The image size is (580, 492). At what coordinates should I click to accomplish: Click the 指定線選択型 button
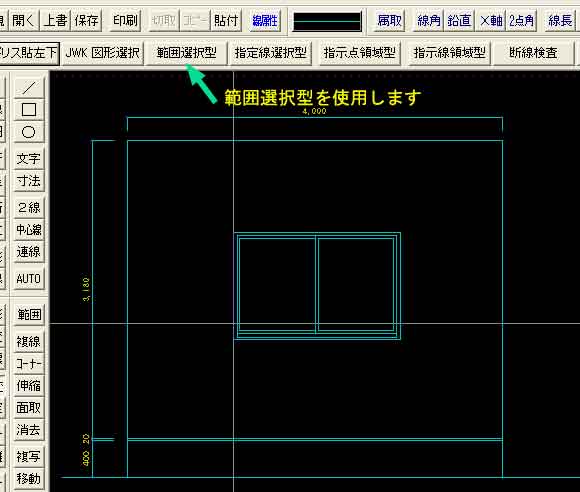tap(271, 53)
